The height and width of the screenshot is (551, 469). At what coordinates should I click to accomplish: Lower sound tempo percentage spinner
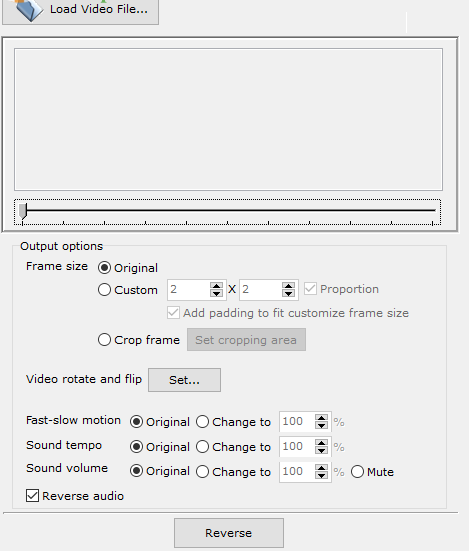click(321, 450)
